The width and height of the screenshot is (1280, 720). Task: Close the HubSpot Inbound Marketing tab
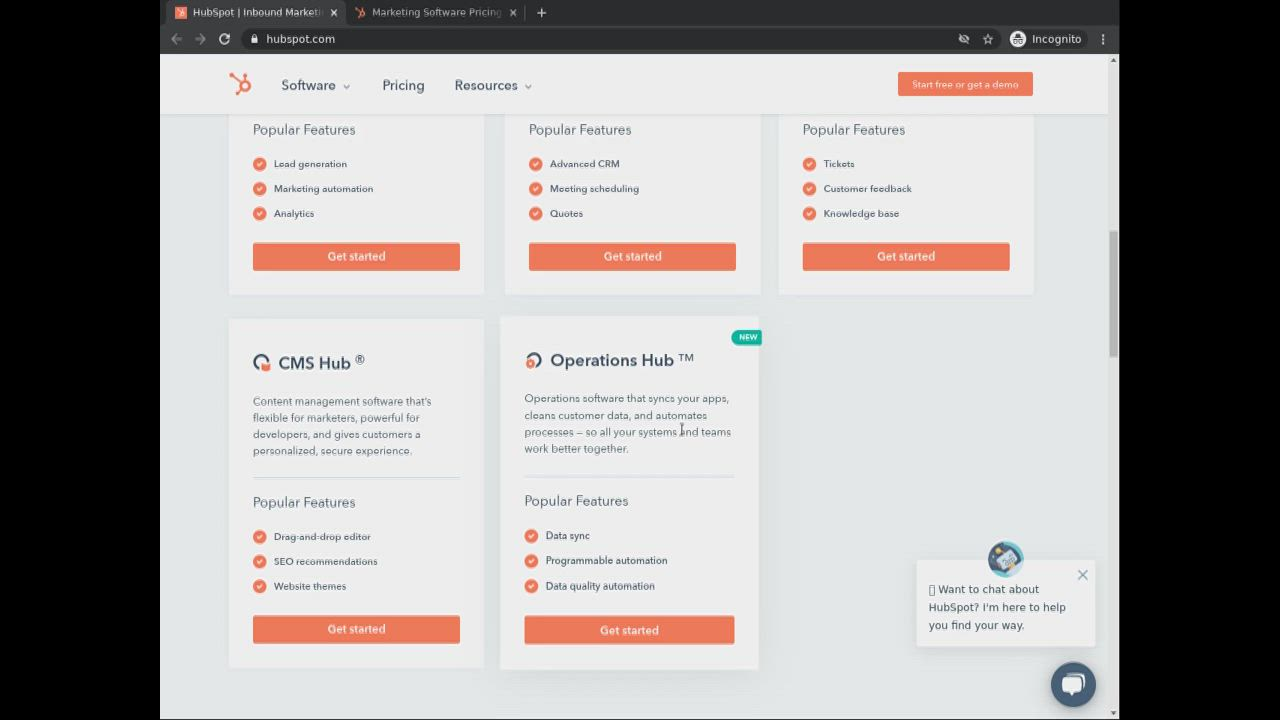(x=334, y=12)
